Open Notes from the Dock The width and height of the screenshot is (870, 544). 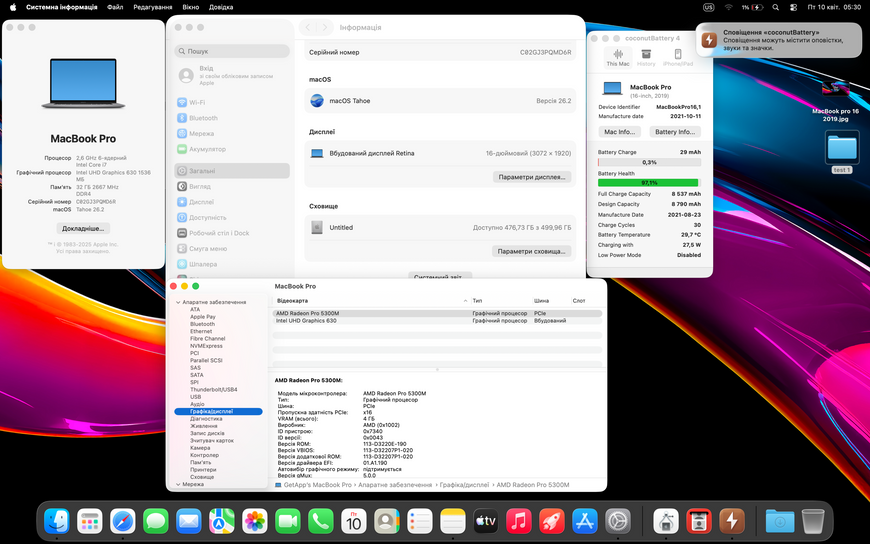(453, 521)
